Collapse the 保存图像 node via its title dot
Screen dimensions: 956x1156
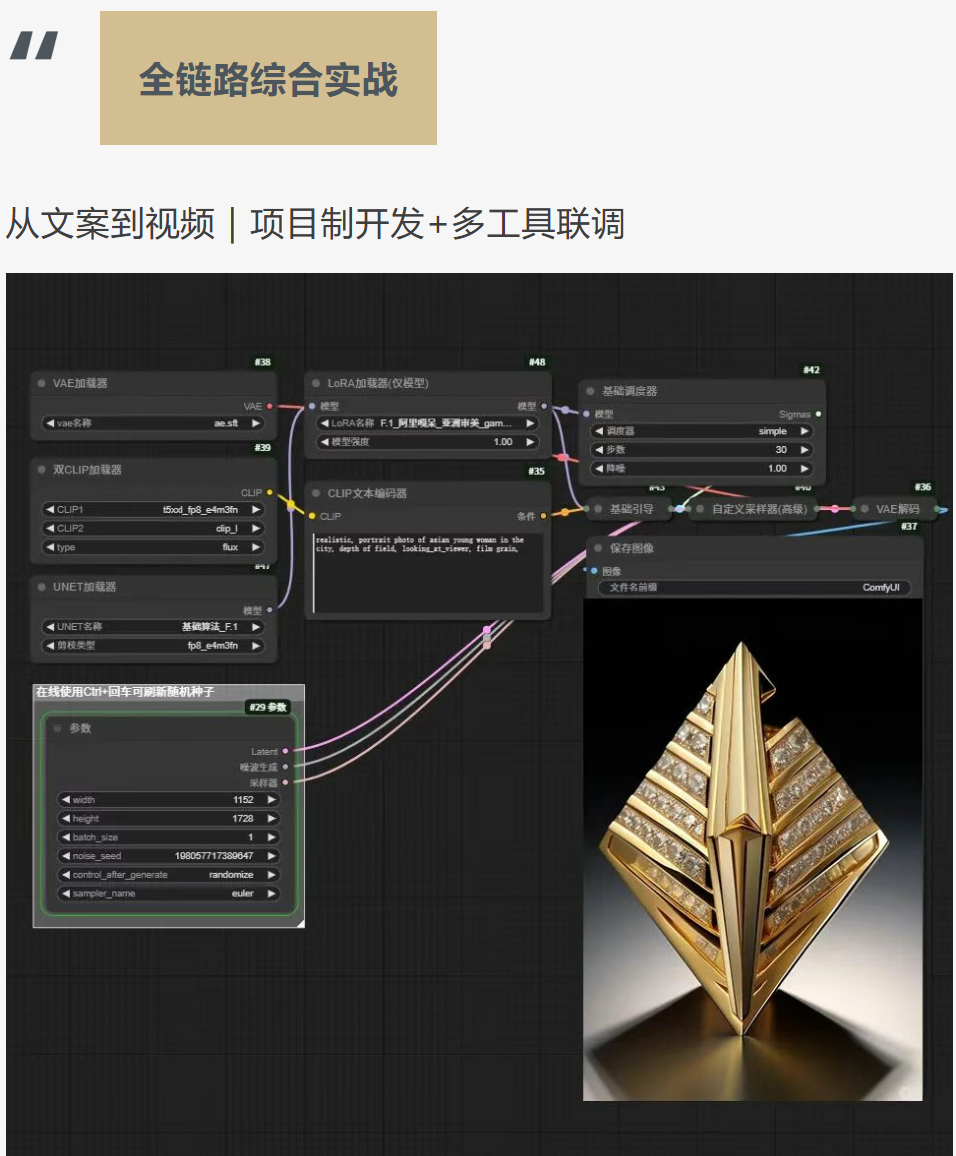point(598,548)
